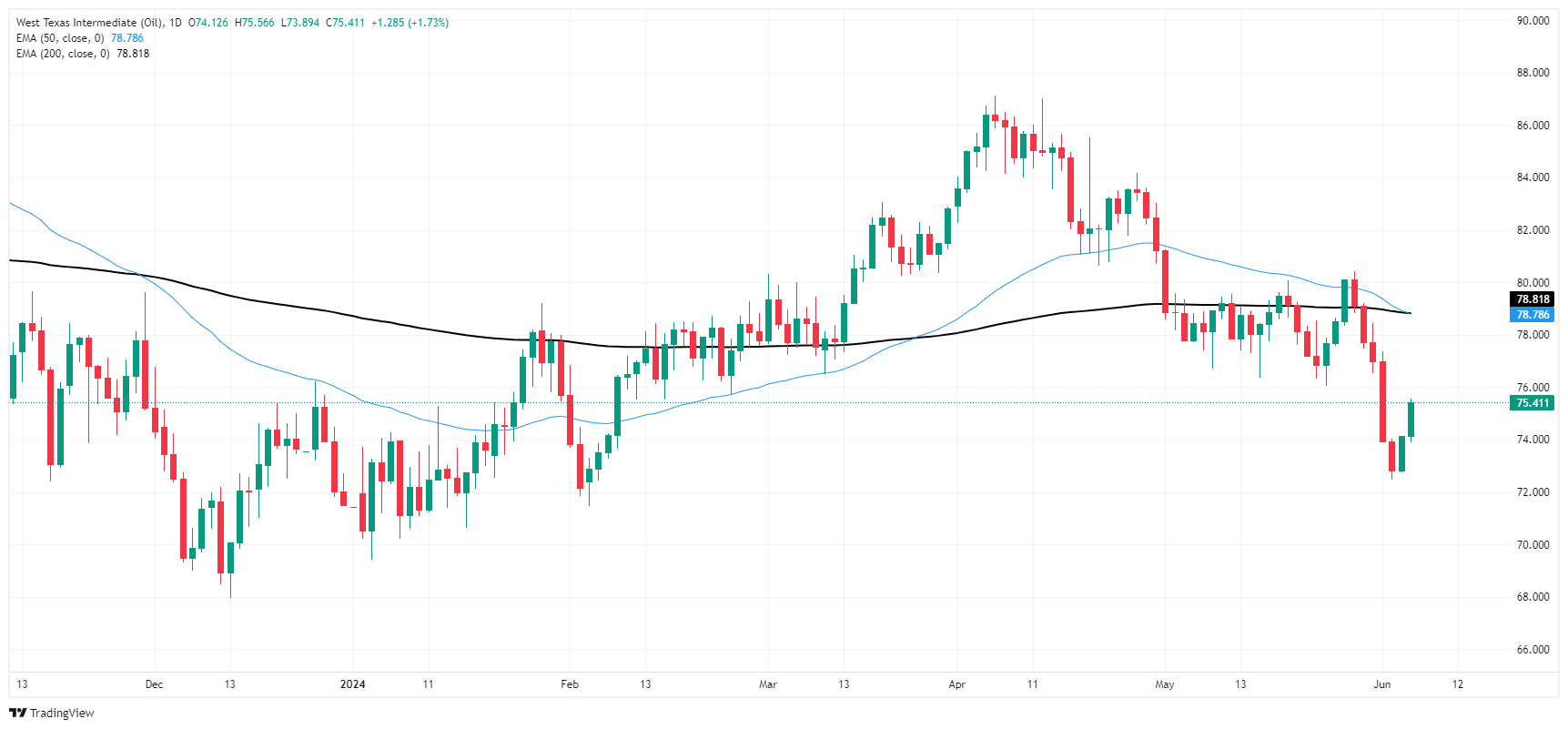Click the Apr label on time axis

click(956, 684)
